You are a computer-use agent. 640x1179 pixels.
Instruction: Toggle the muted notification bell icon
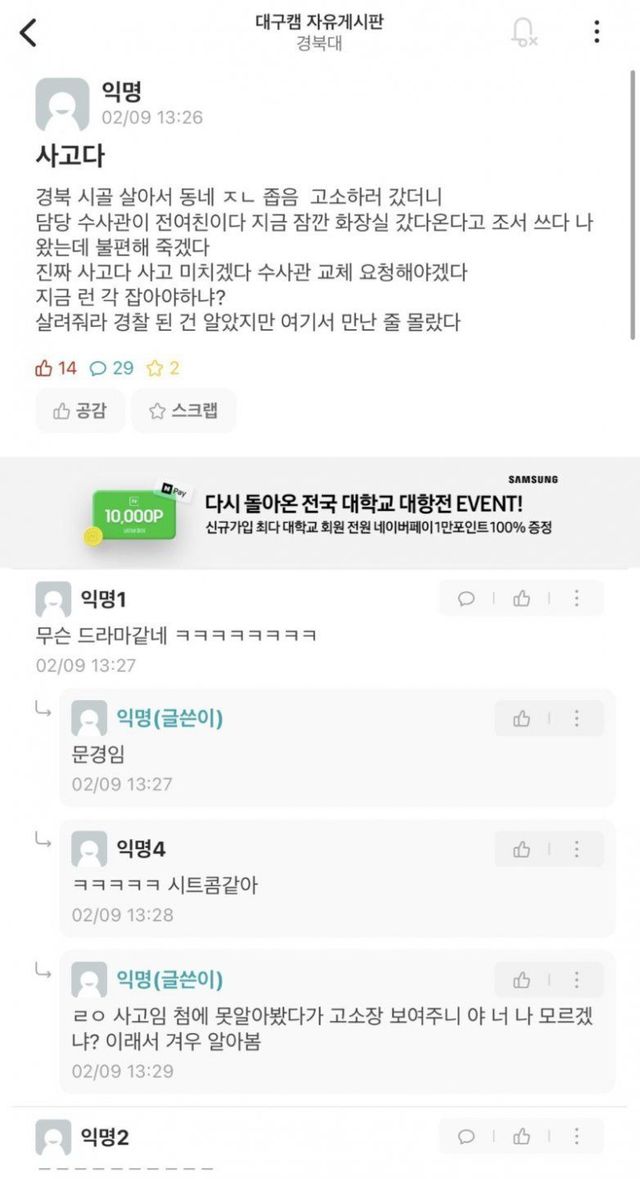tap(523, 32)
